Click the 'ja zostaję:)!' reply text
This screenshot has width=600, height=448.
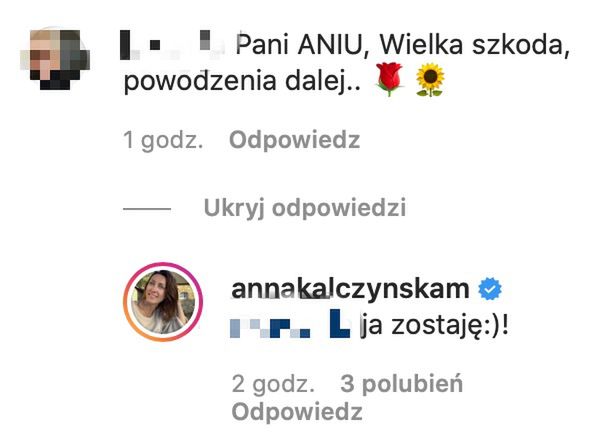[435, 326]
